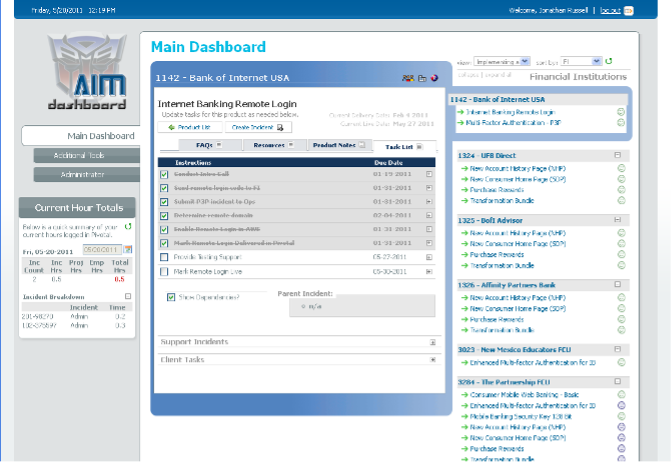The height and width of the screenshot is (462, 672).
Task: Open the sort by dropdown showing FI
Action: pyautogui.click(x=581, y=62)
